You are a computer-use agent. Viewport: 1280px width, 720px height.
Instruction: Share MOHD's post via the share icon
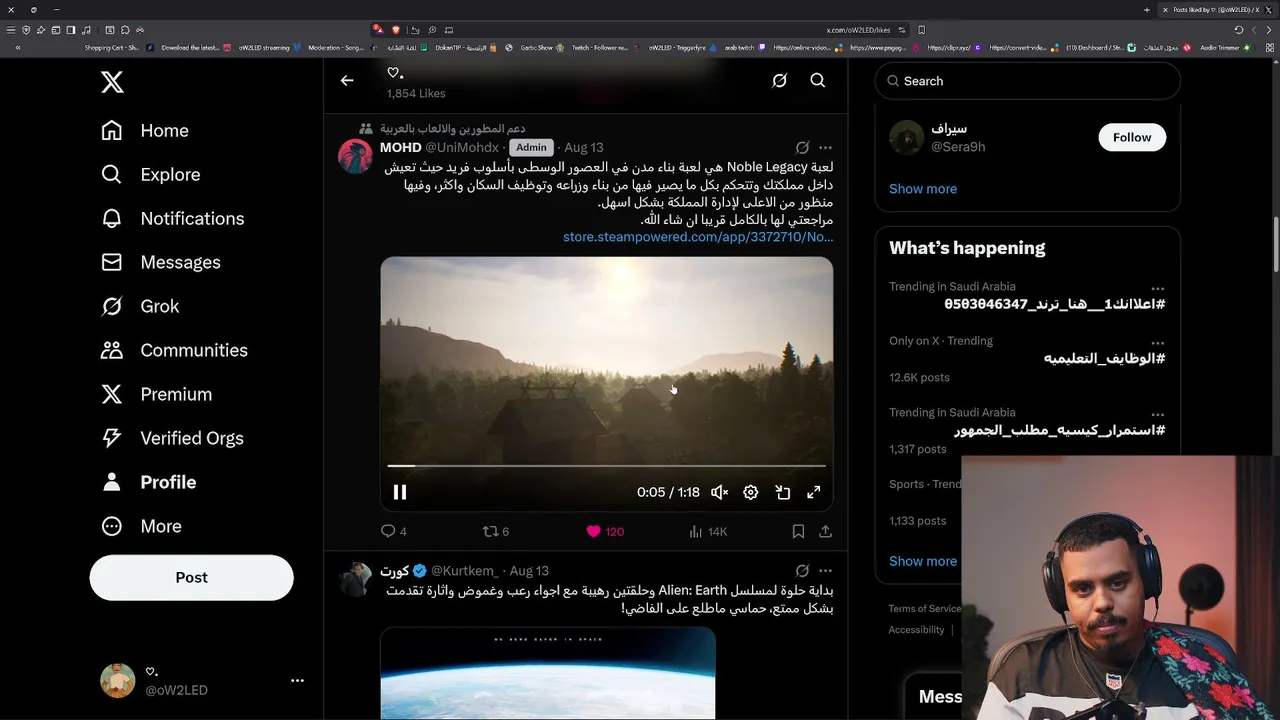(x=825, y=531)
